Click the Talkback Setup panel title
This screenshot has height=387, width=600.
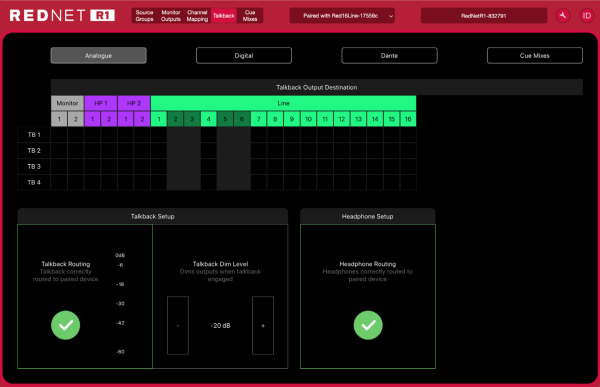click(x=153, y=216)
